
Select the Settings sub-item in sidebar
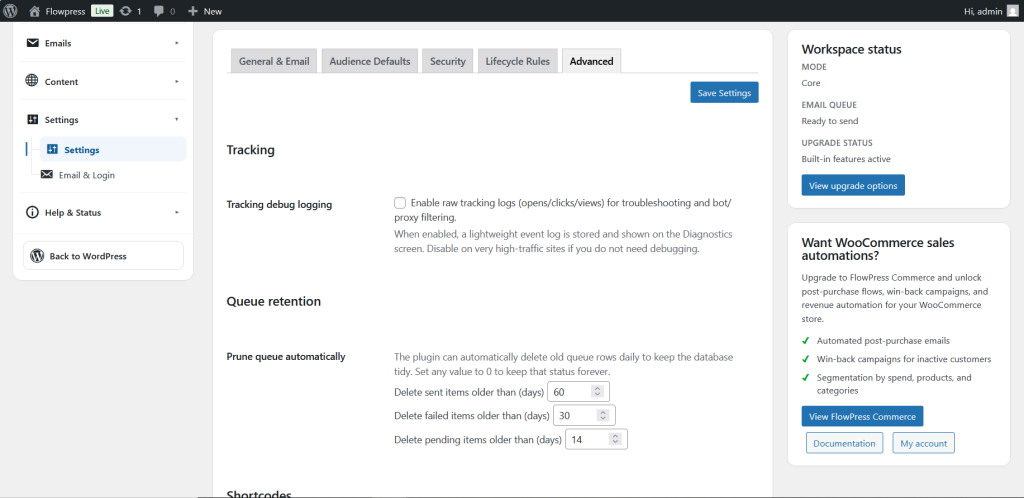coord(113,149)
